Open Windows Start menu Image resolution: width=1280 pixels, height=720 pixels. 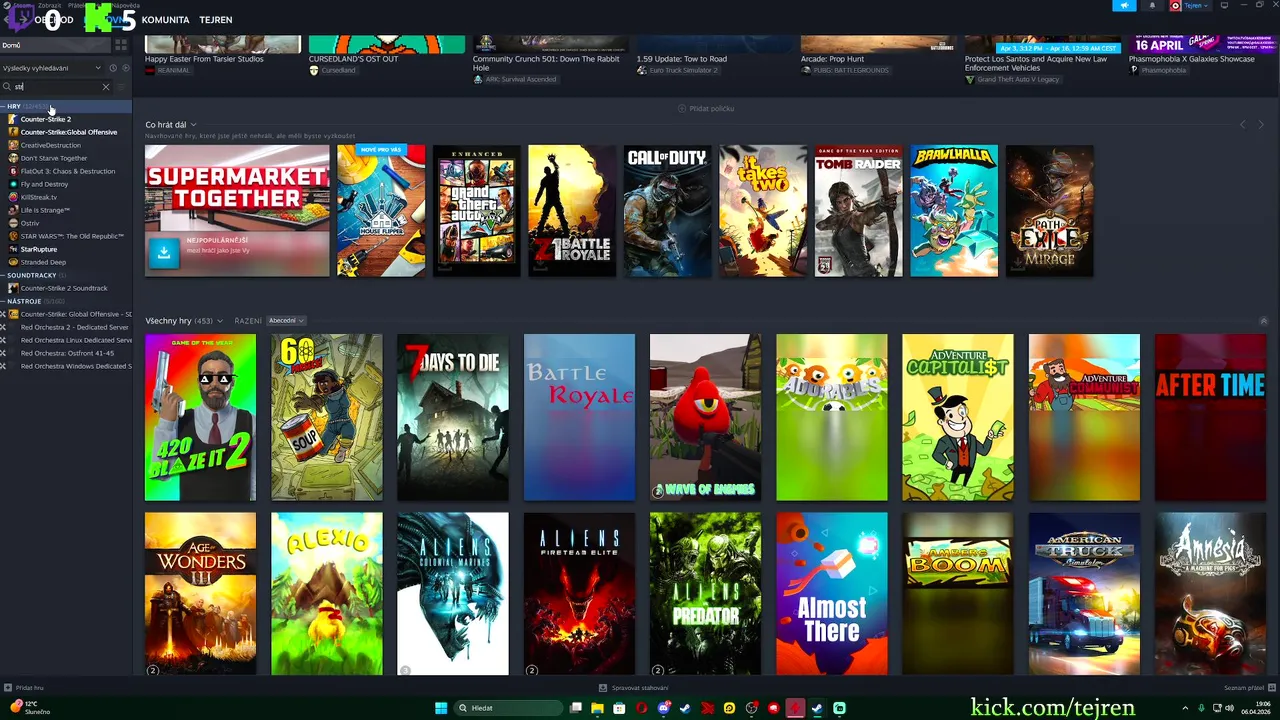click(x=441, y=708)
